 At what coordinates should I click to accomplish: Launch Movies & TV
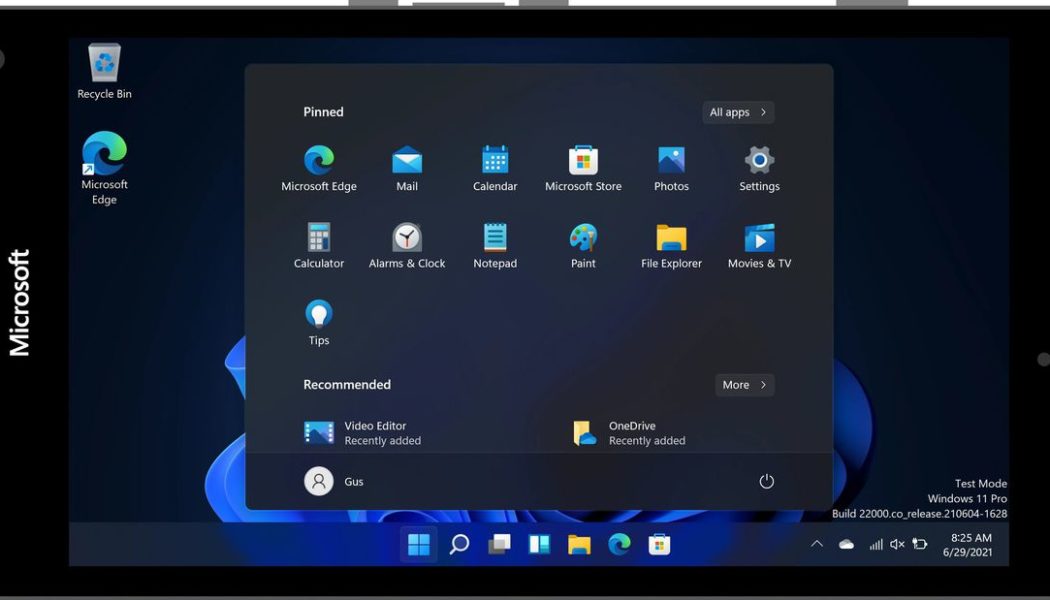pos(758,240)
